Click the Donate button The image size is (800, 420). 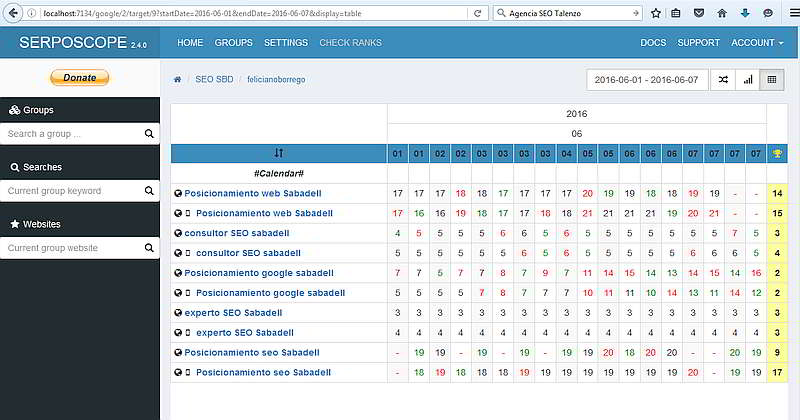(x=80, y=78)
